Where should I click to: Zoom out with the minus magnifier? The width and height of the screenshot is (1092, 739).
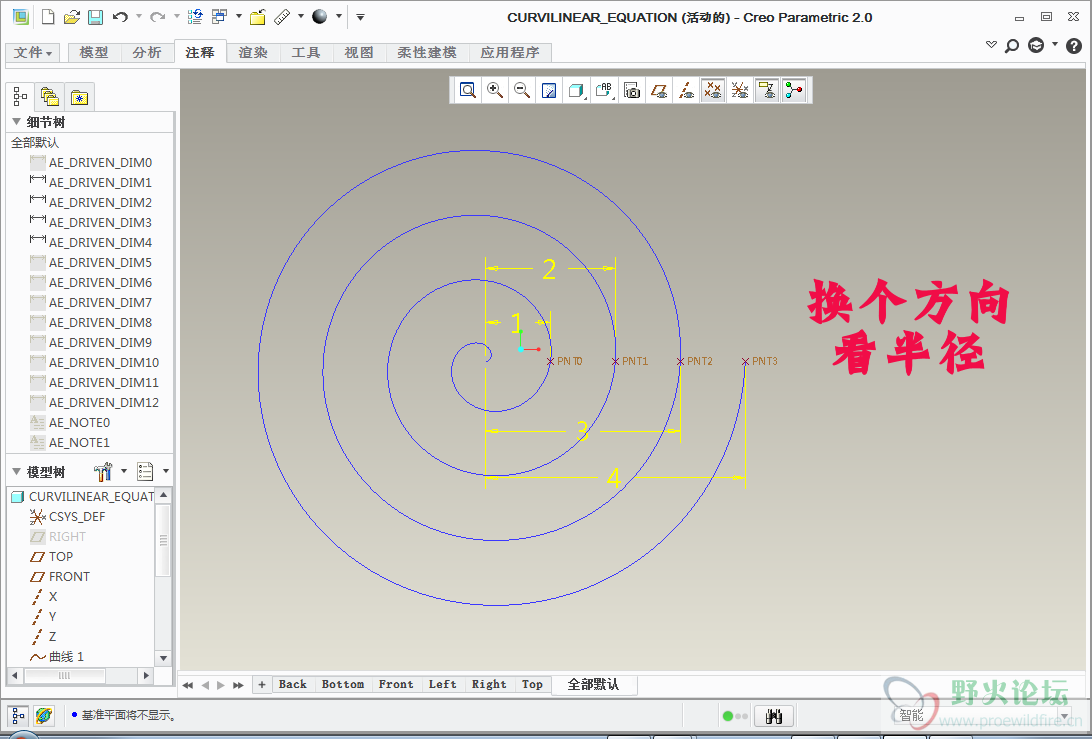point(522,90)
